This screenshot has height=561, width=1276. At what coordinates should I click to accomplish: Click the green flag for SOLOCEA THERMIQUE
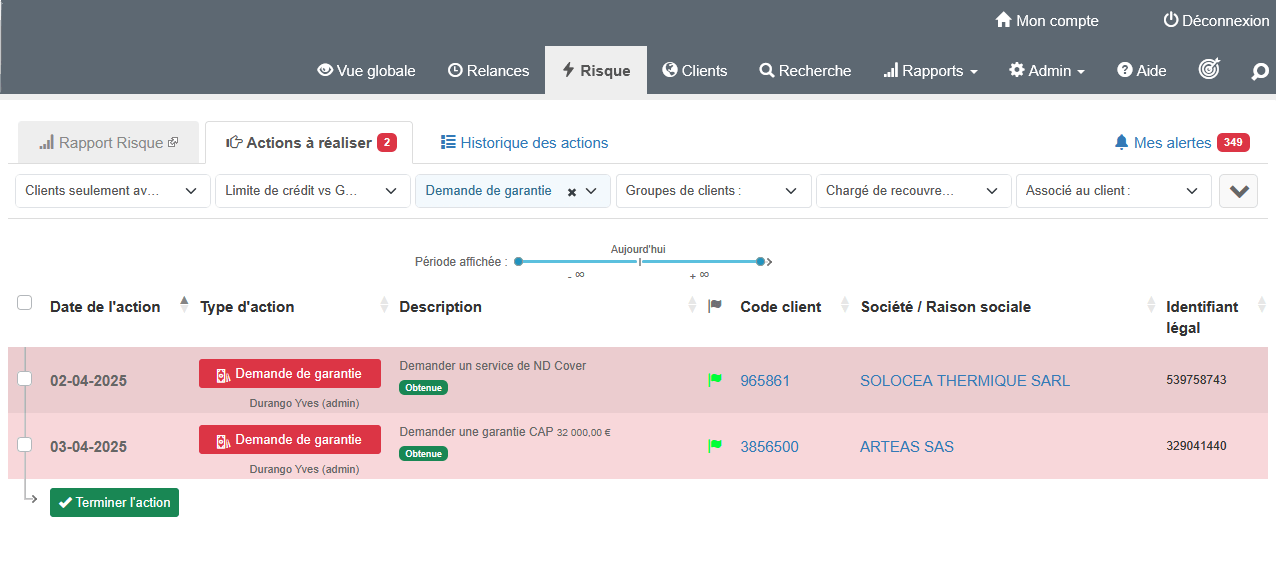tap(715, 380)
